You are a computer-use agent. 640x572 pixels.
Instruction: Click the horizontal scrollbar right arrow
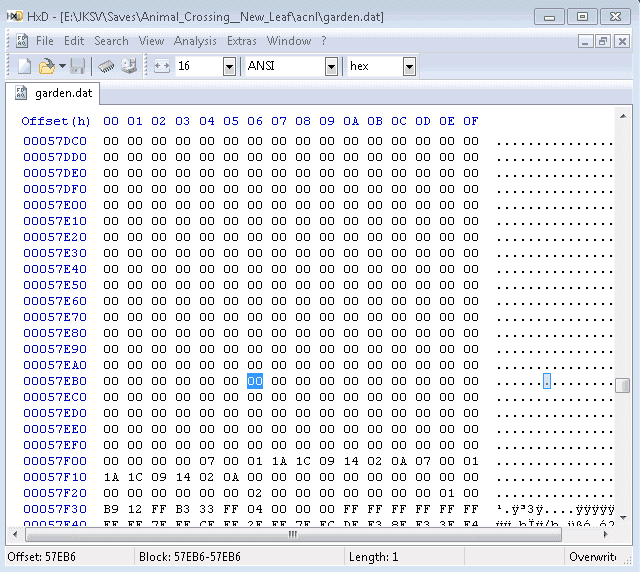[606, 534]
